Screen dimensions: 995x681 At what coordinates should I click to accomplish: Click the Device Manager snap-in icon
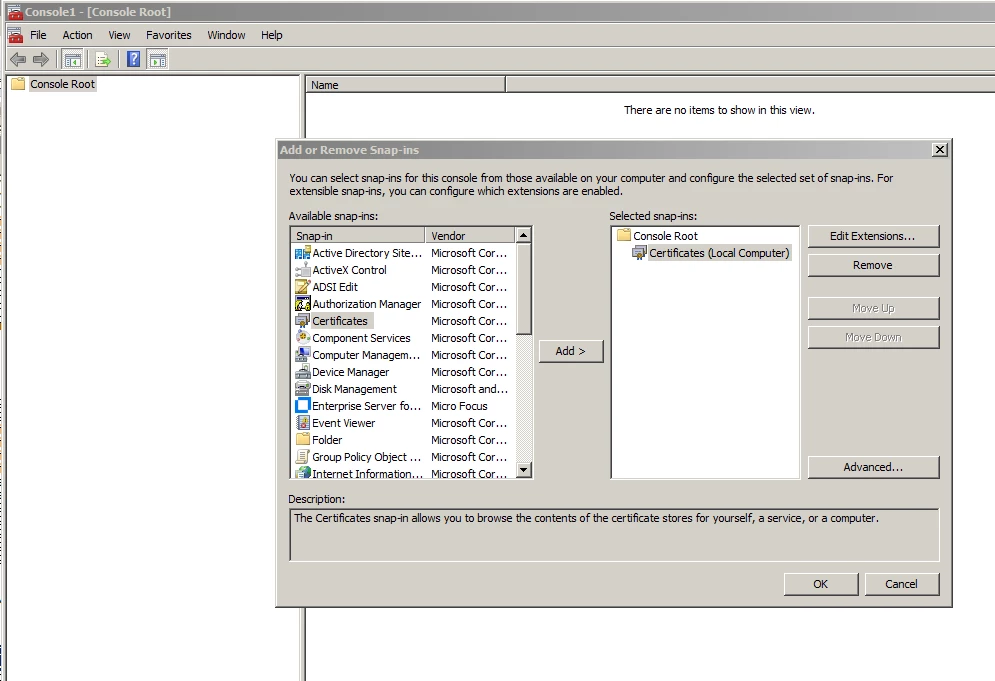pos(303,372)
